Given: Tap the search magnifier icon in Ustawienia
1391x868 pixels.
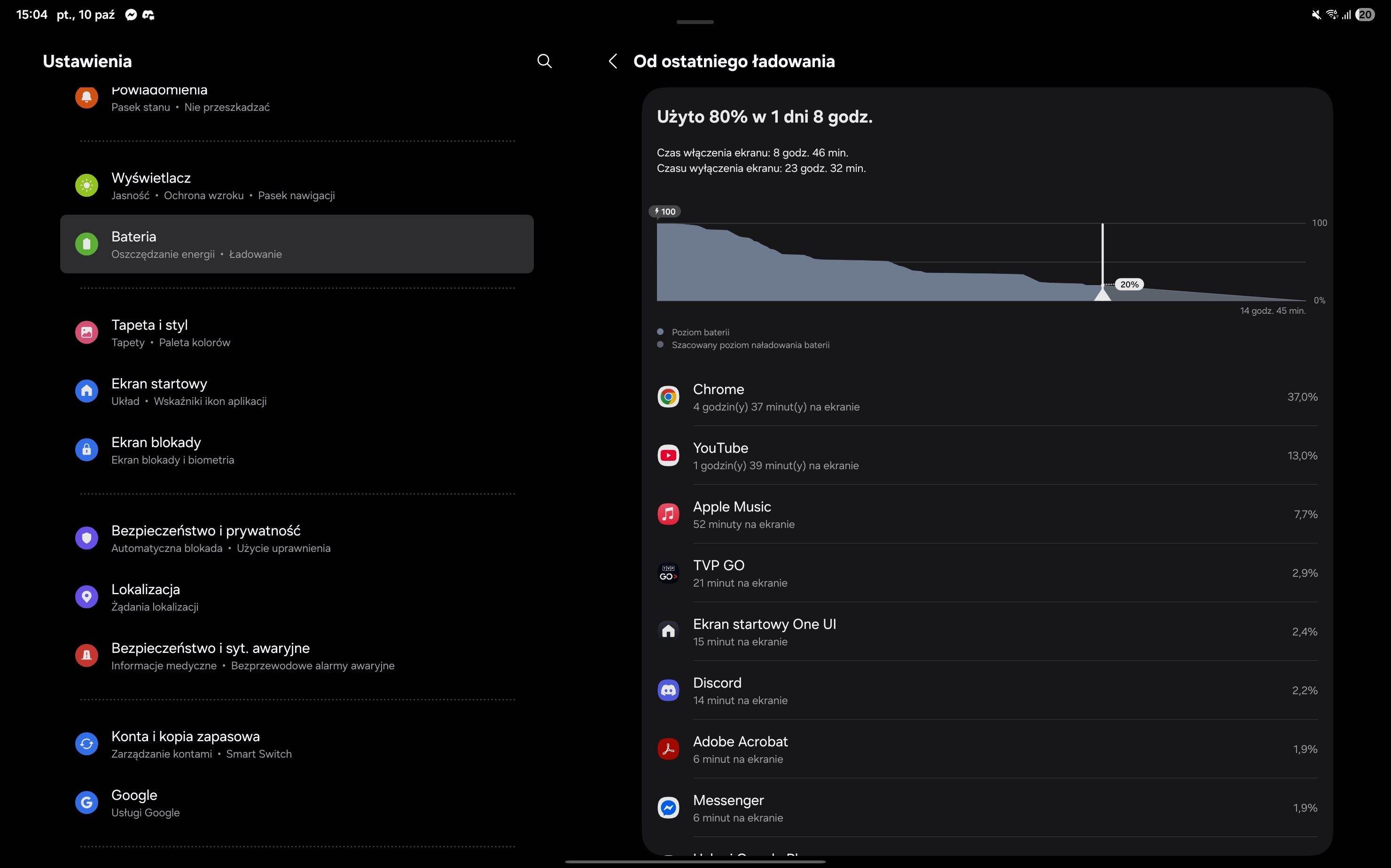Looking at the screenshot, I should tap(544, 62).
